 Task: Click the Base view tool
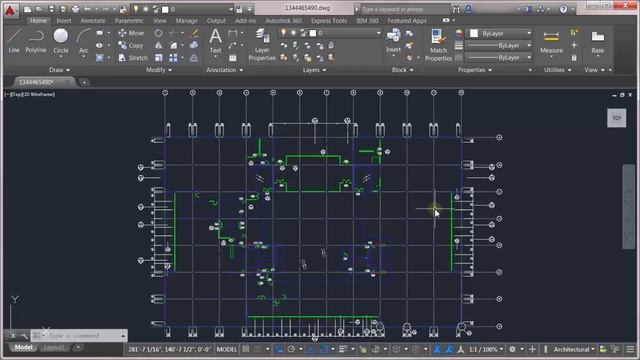click(x=598, y=41)
